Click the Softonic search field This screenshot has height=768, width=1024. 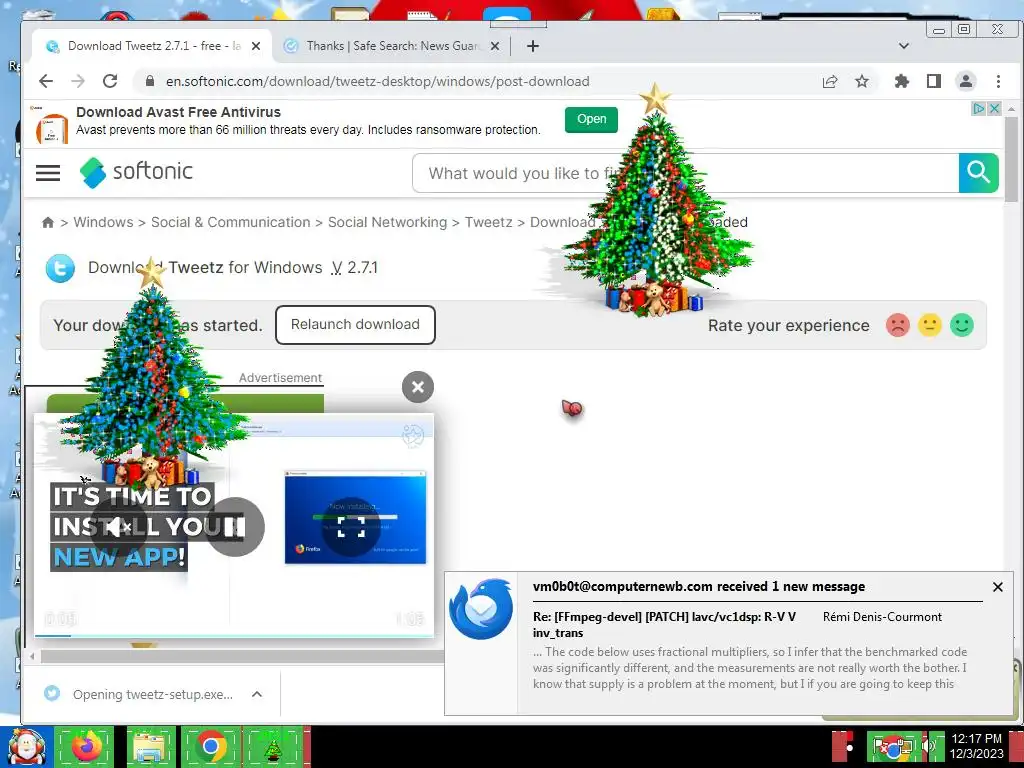coord(685,173)
